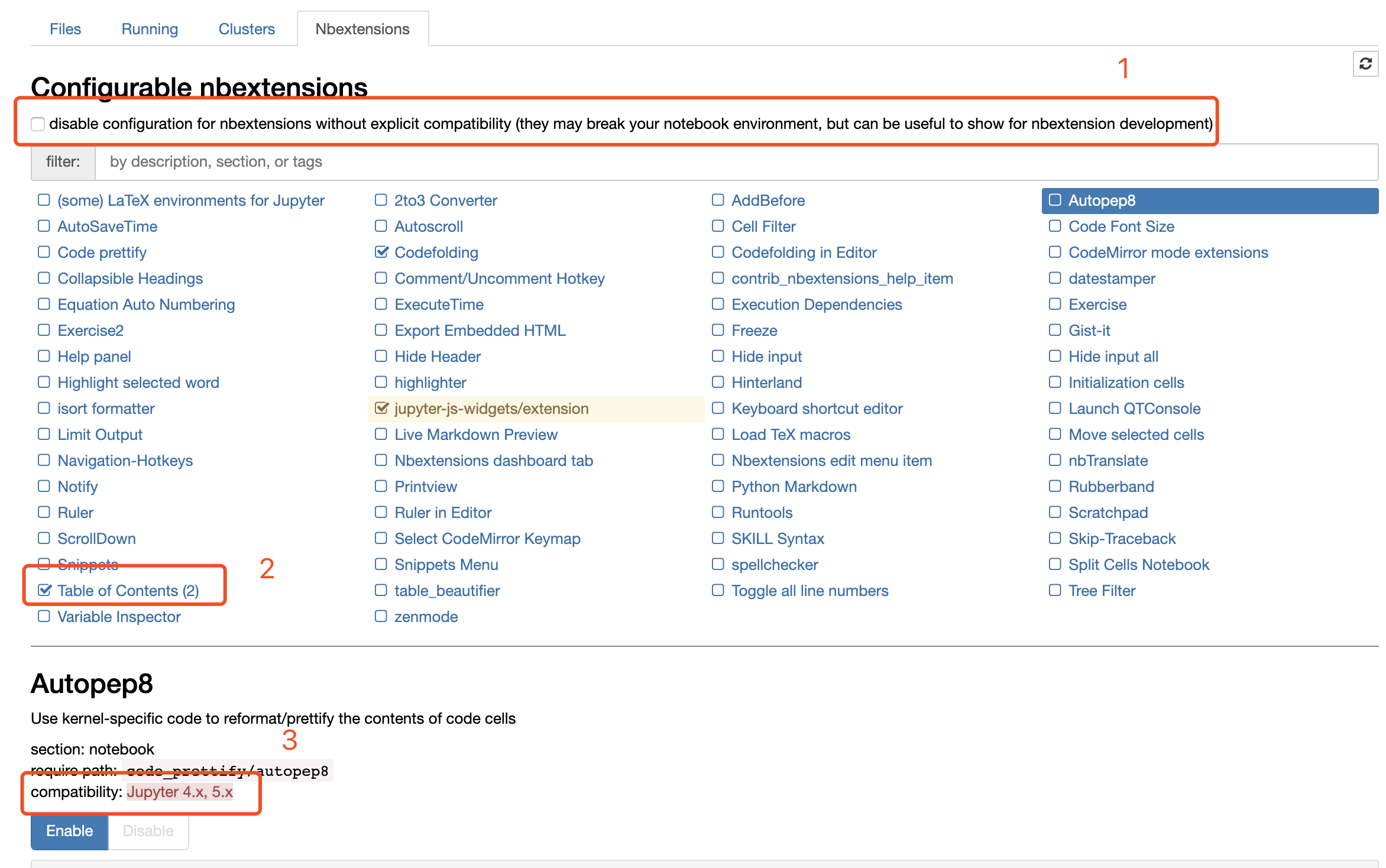Screen dimensions: 1386x868
Task: Click the Scratchpad checkbox icon
Action: 1055,512
